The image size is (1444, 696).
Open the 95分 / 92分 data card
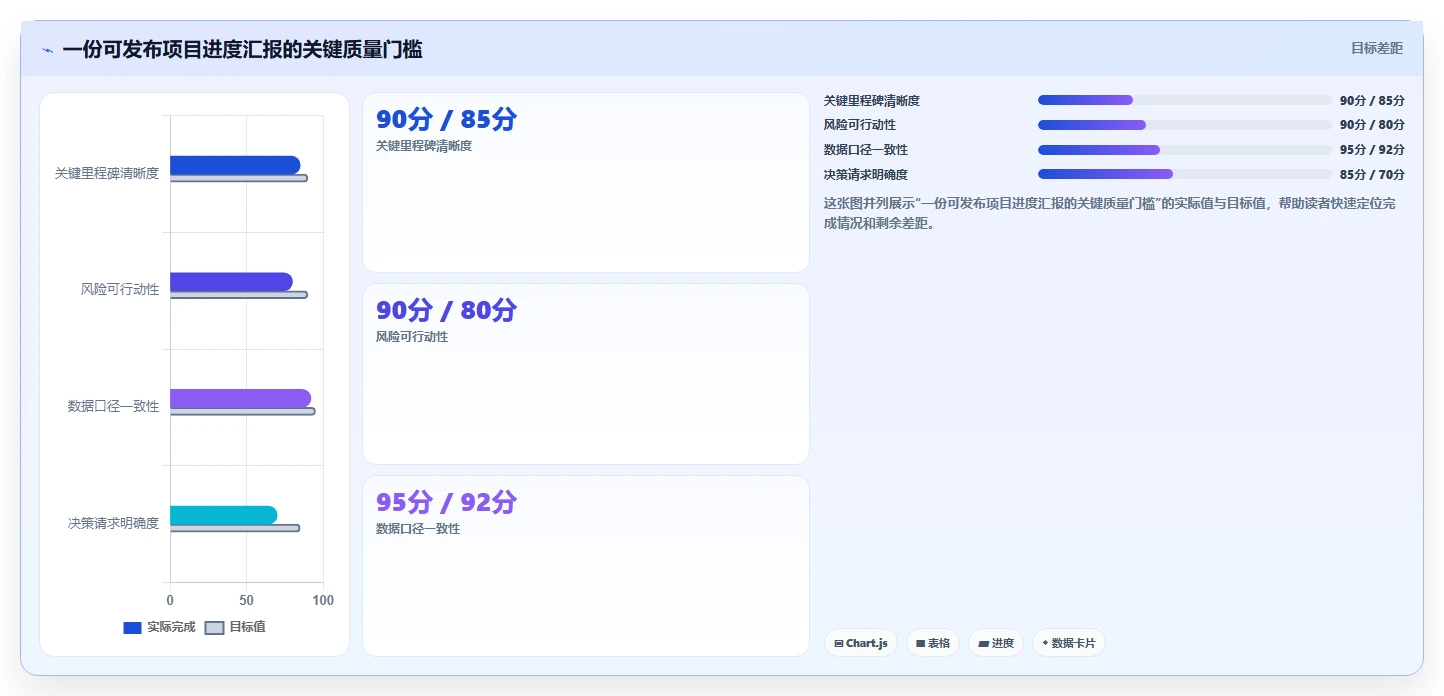click(x=586, y=566)
